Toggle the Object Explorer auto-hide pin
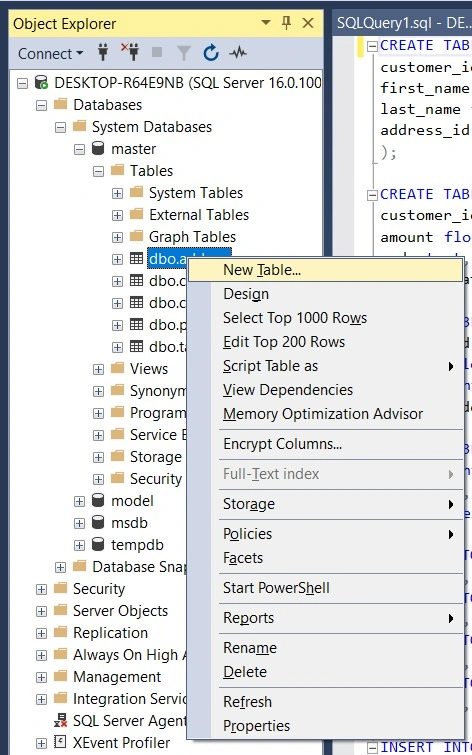Viewport: 472px width, 755px height. pyautogui.click(x=287, y=23)
